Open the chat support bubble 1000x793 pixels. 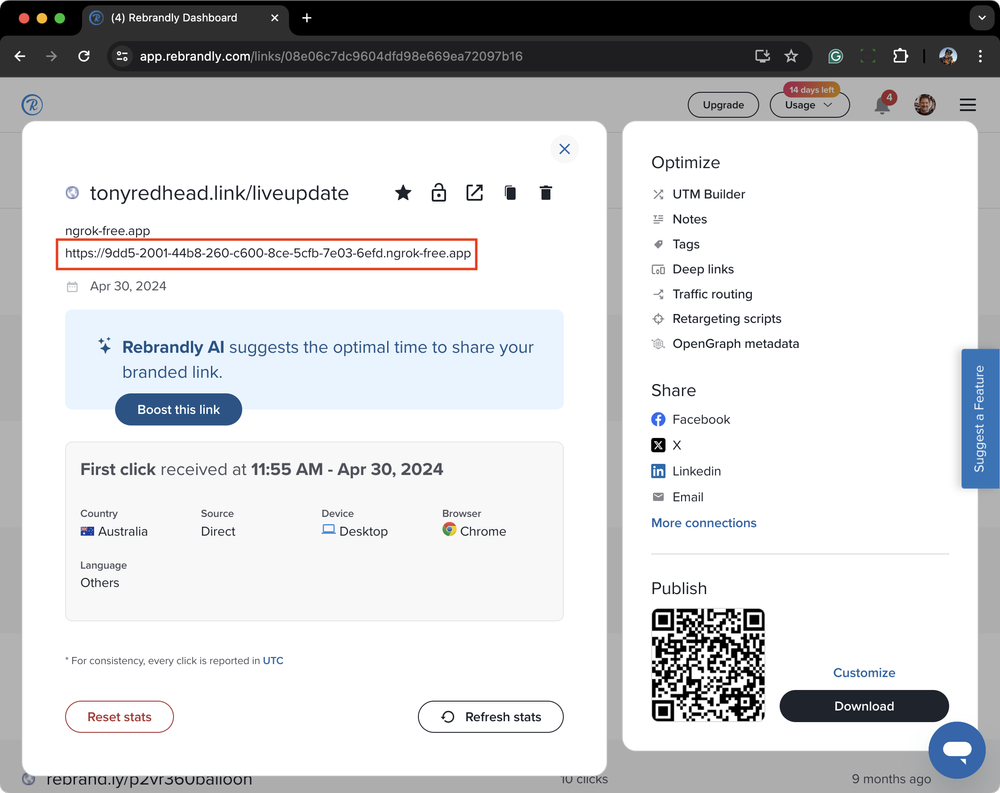pos(957,750)
